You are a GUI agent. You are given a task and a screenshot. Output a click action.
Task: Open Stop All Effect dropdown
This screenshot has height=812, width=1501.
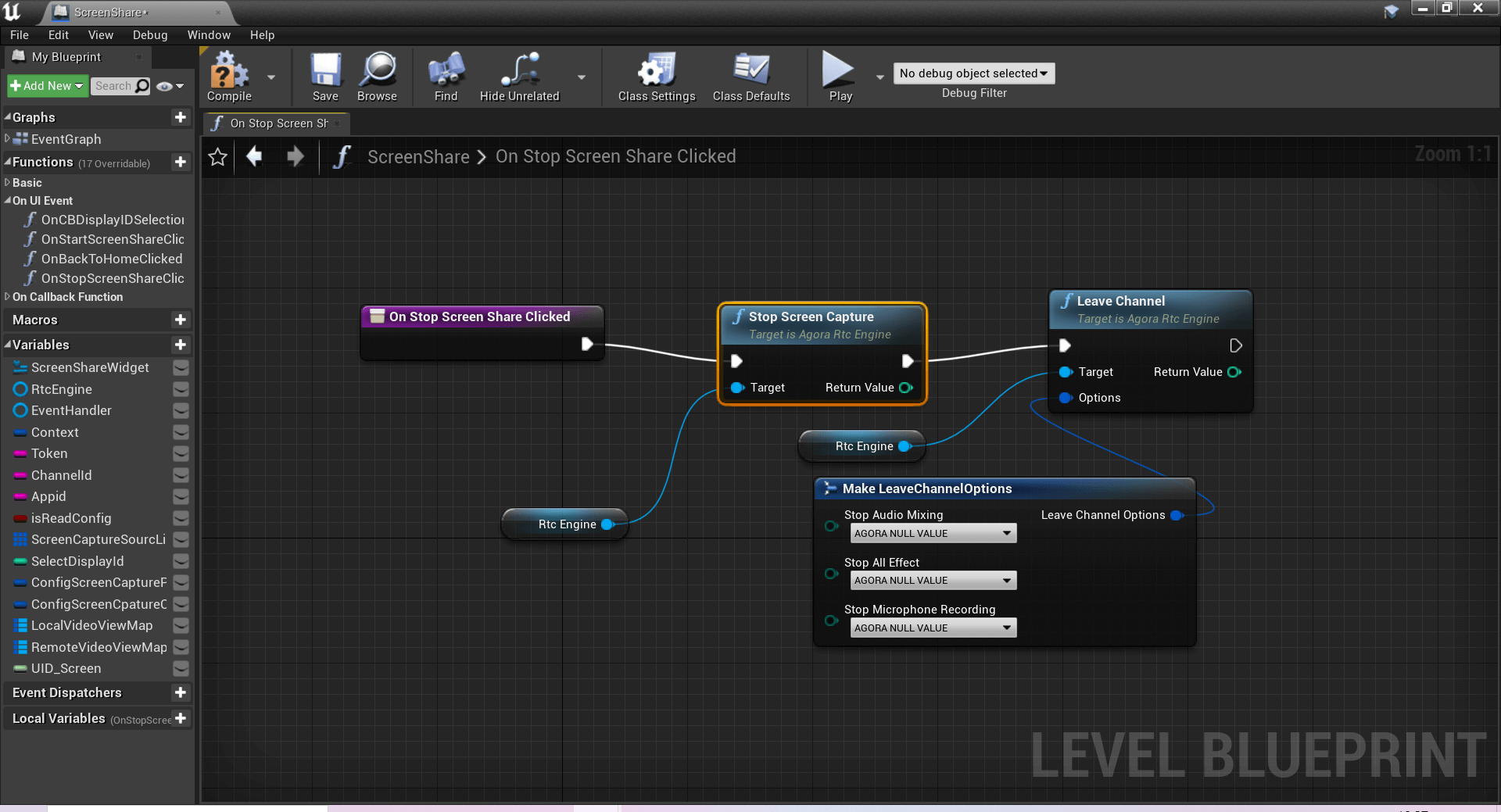pos(933,581)
